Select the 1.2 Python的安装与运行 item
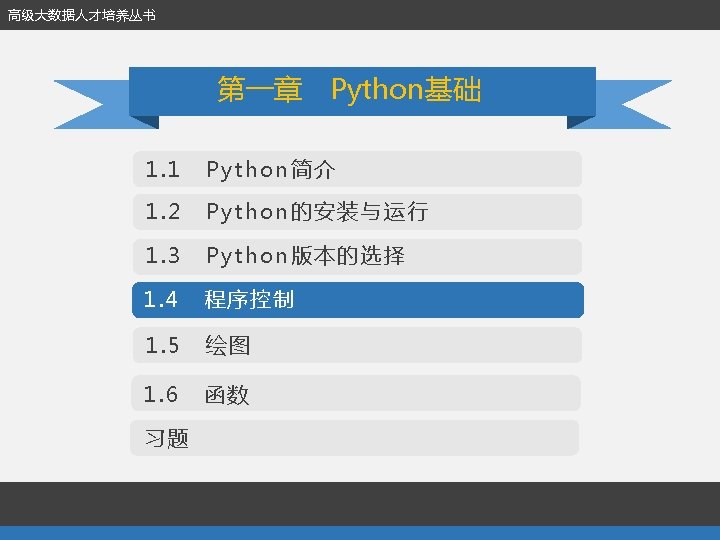Screen dimensions: 720x540 [x=357, y=212]
